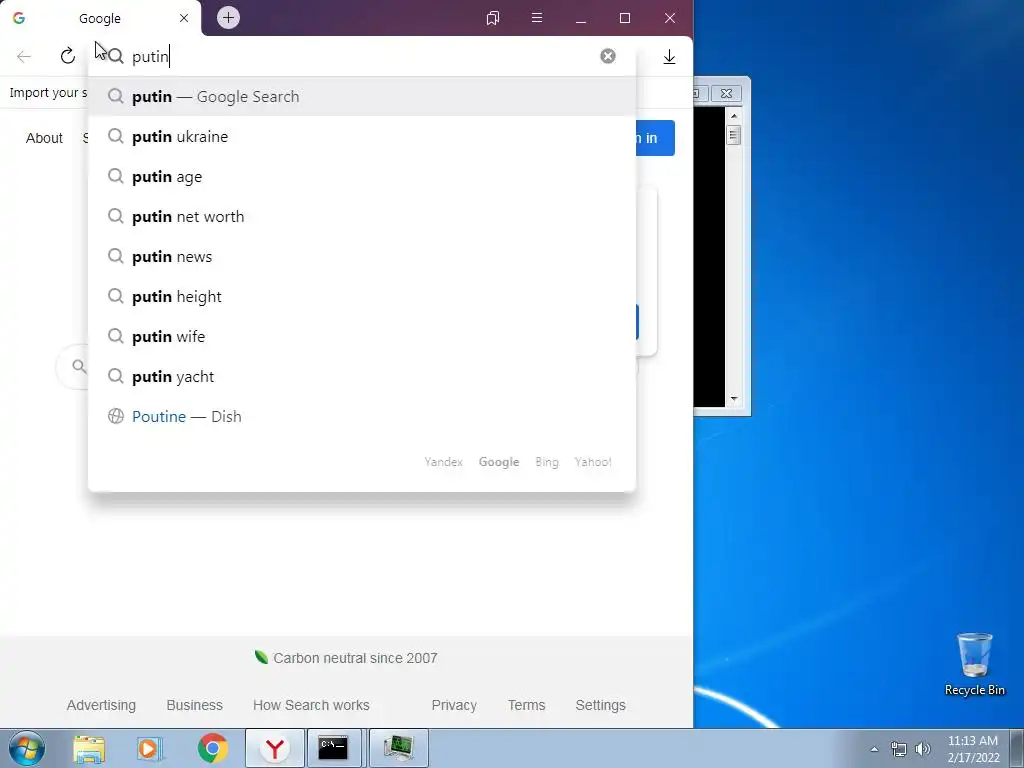Click the Show desktop strip beside the clock
1024x768 pixels.
point(1017,749)
